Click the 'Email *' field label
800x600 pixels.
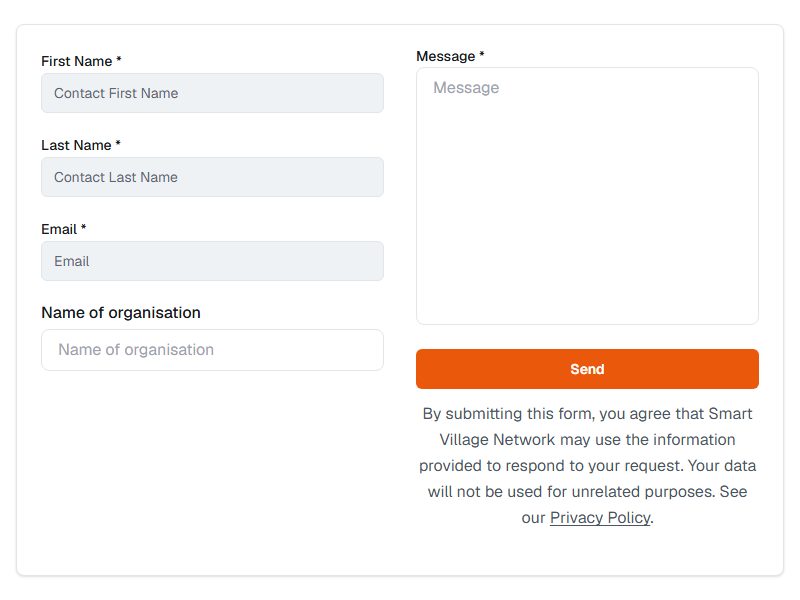(x=64, y=230)
